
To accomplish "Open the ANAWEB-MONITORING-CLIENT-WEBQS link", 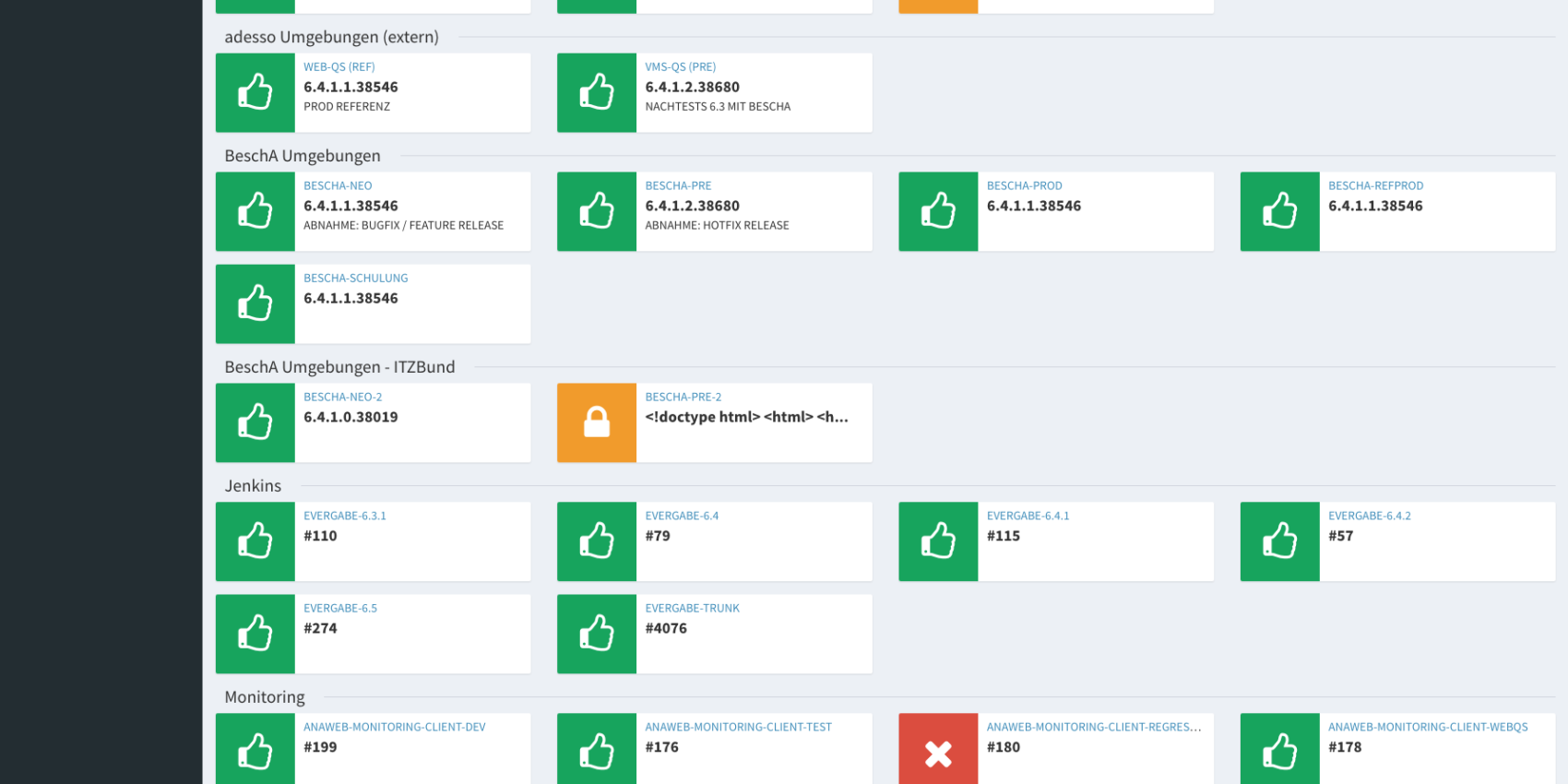I will [x=1429, y=728].
